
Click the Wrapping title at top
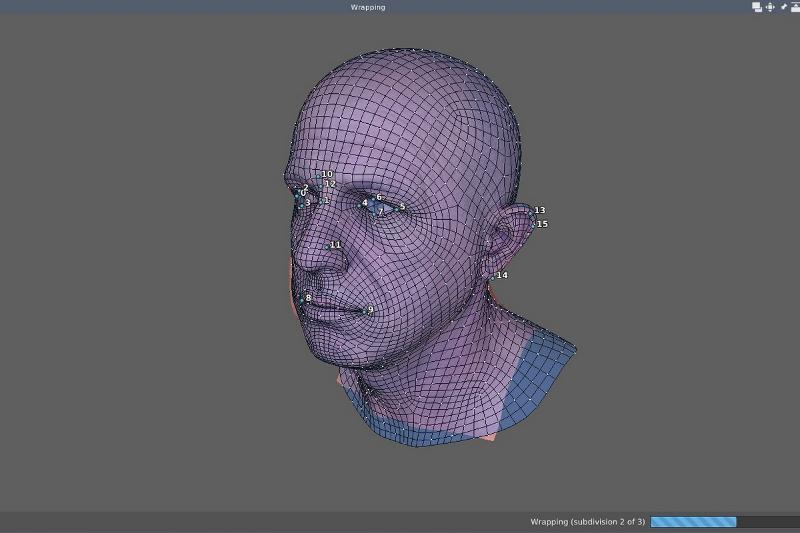point(367,7)
